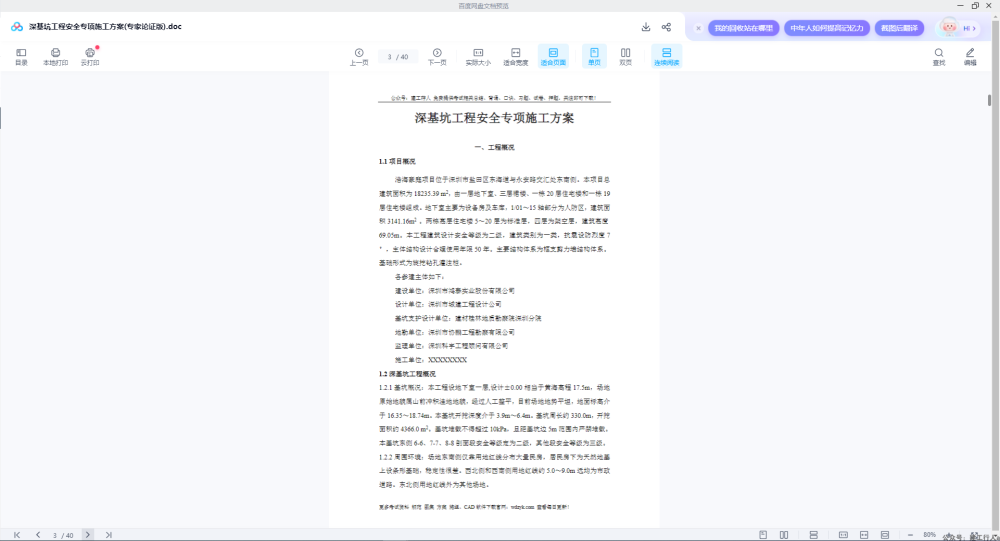Click the 我的回收站在哪里 suggestion chip
This screenshot has height=541, width=1000.
(x=744, y=28)
